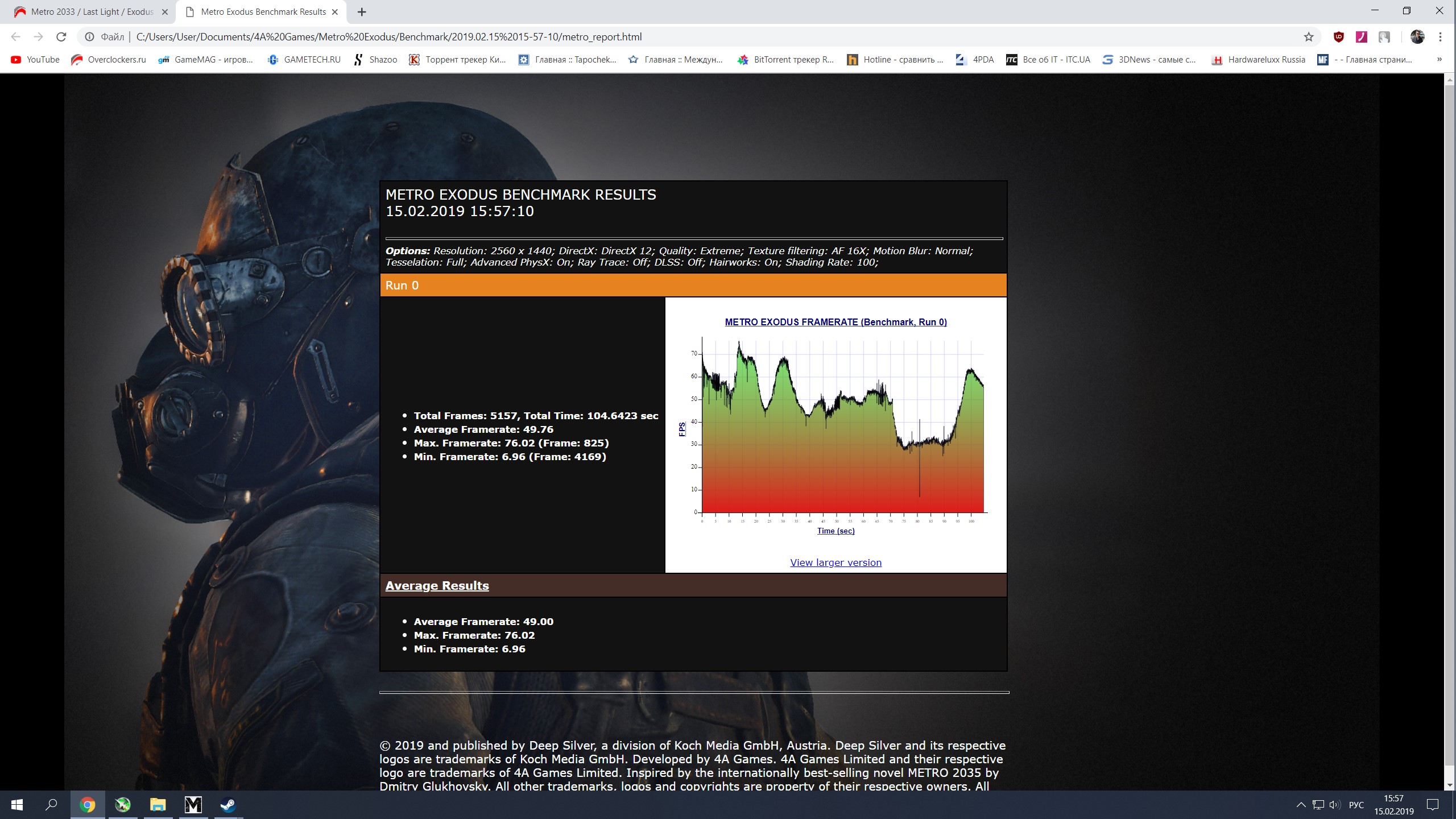
Task: Open Overclockers.ru bookmark
Action: click(x=109, y=60)
